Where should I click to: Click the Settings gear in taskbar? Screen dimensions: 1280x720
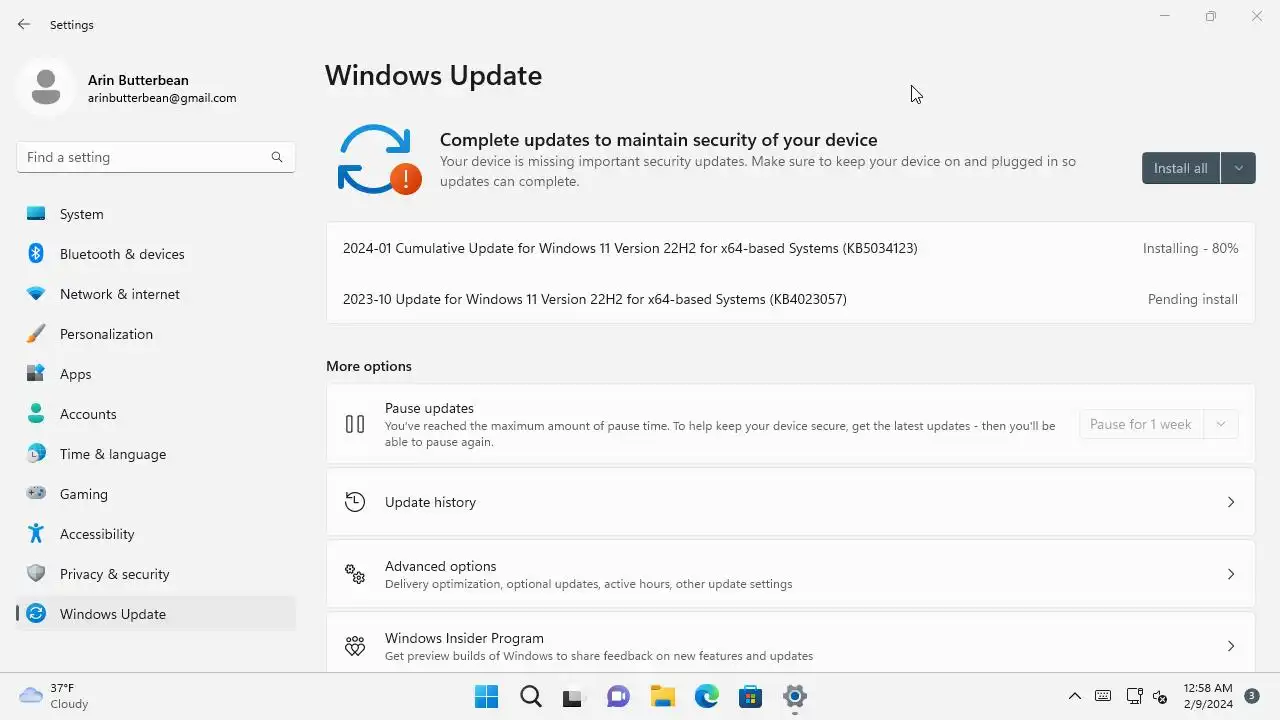coord(795,696)
